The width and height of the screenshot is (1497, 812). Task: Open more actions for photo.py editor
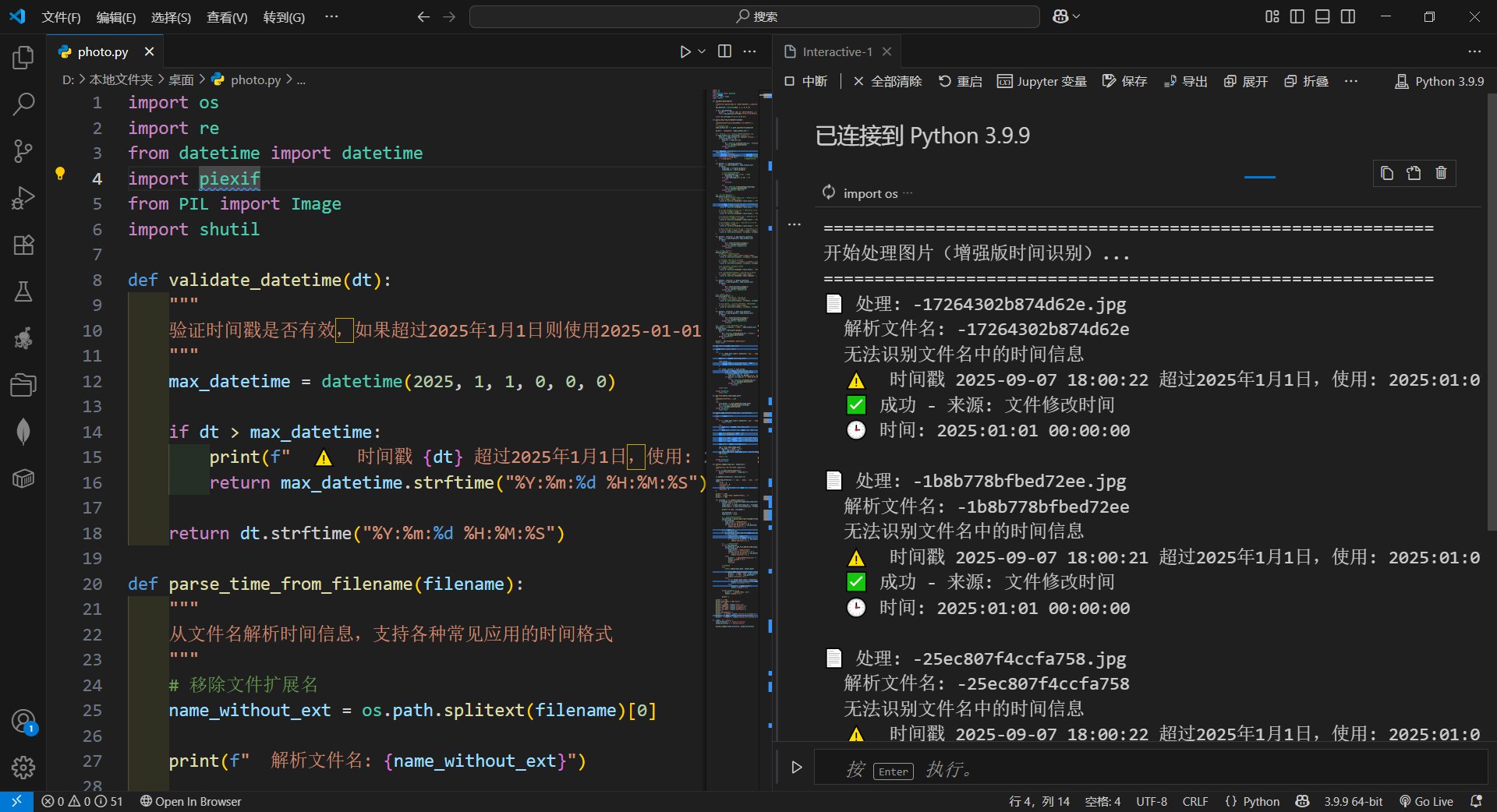tap(750, 51)
